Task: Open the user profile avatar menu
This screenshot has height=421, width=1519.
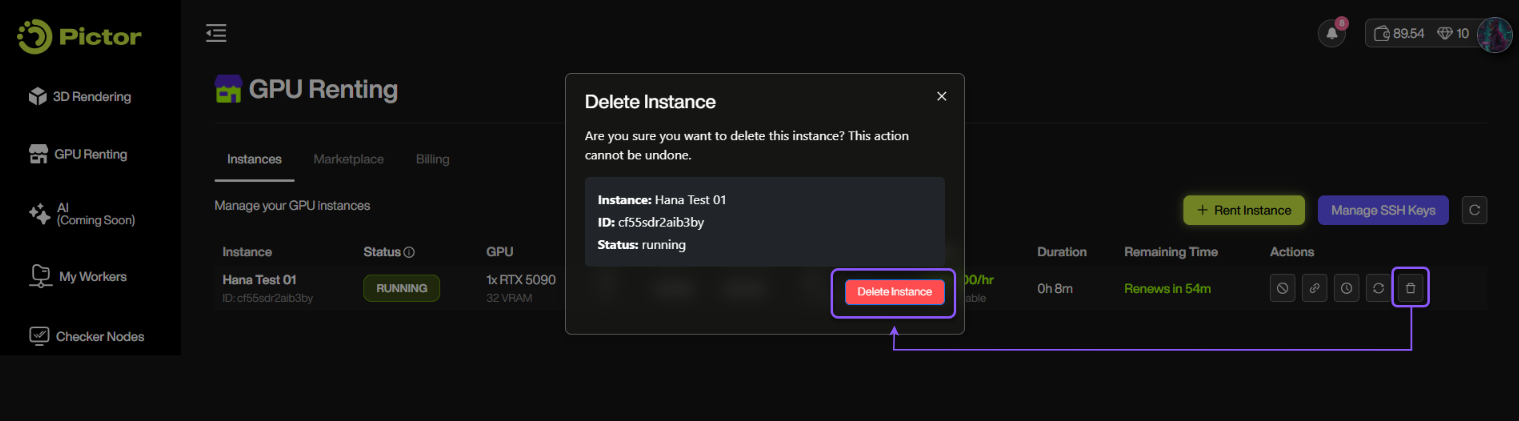Action: (x=1494, y=33)
